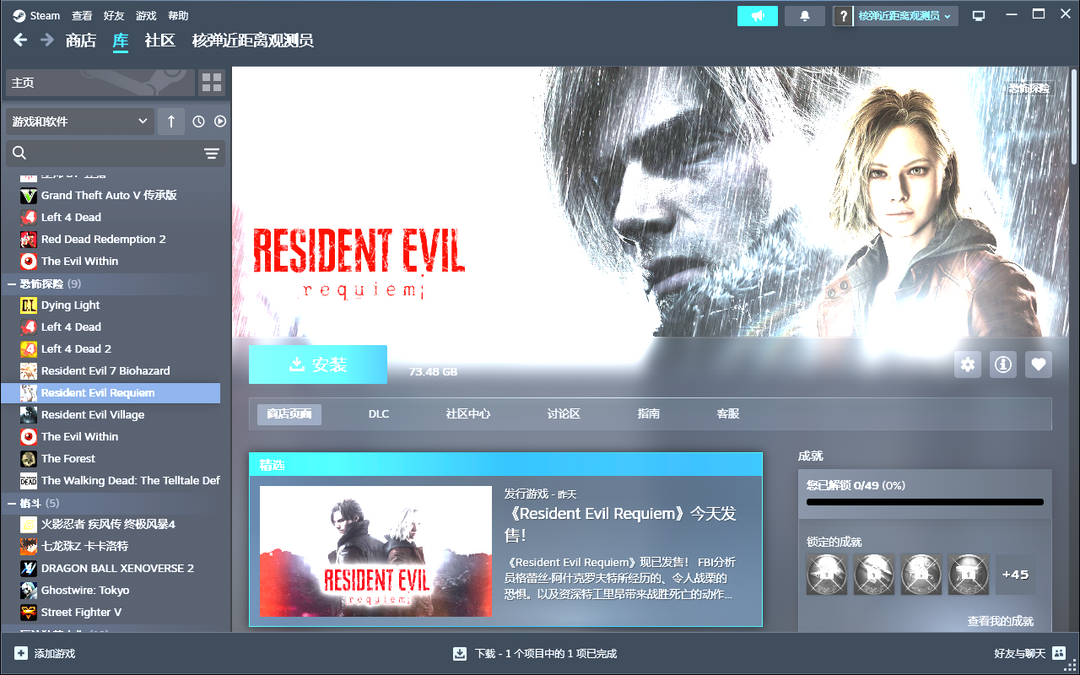Viewport: 1080px width, 675px height.
Task: Click the announcements megaphone icon
Action: [x=757, y=16]
